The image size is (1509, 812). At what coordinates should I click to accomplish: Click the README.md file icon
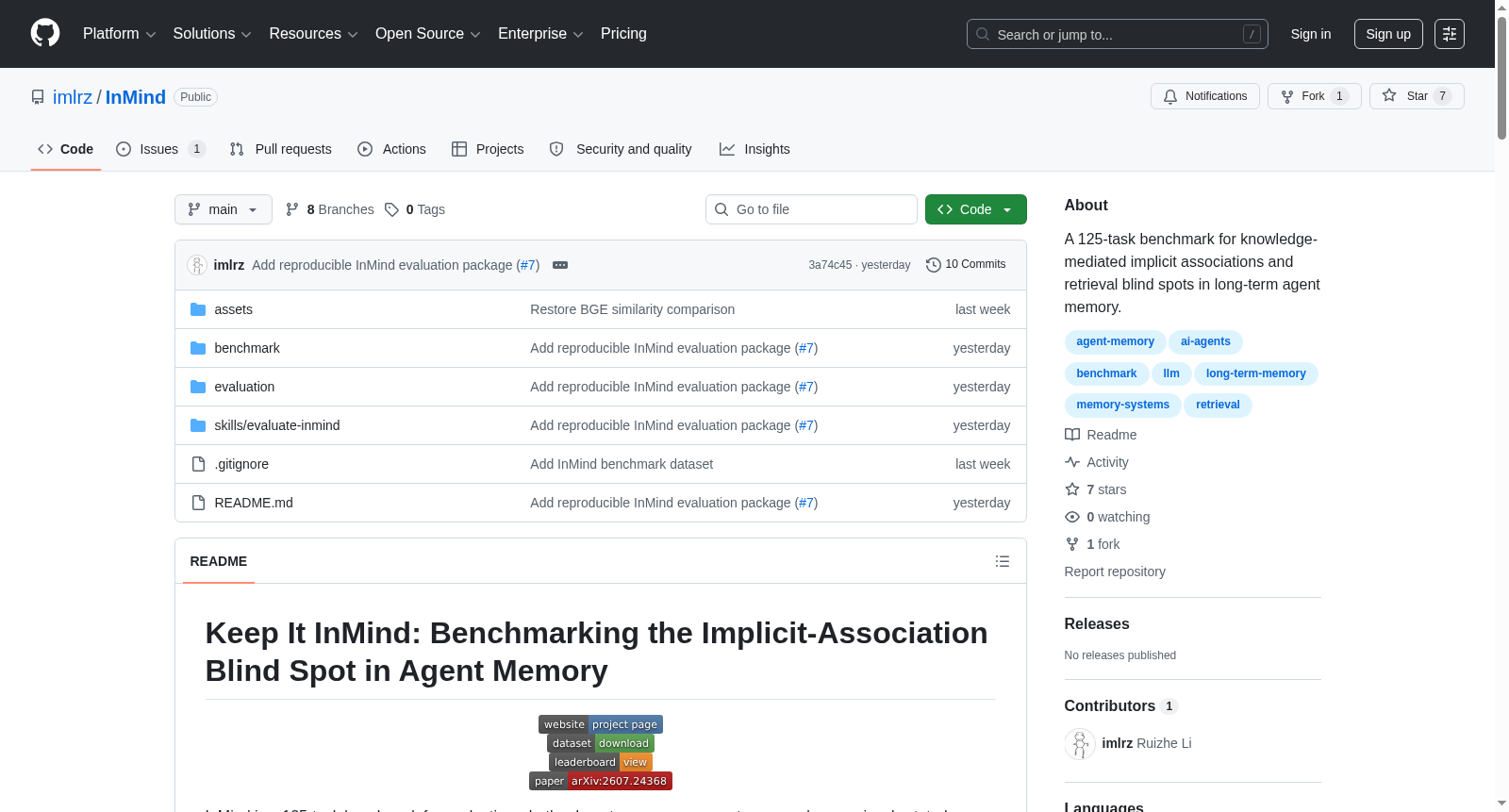point(198,503)
